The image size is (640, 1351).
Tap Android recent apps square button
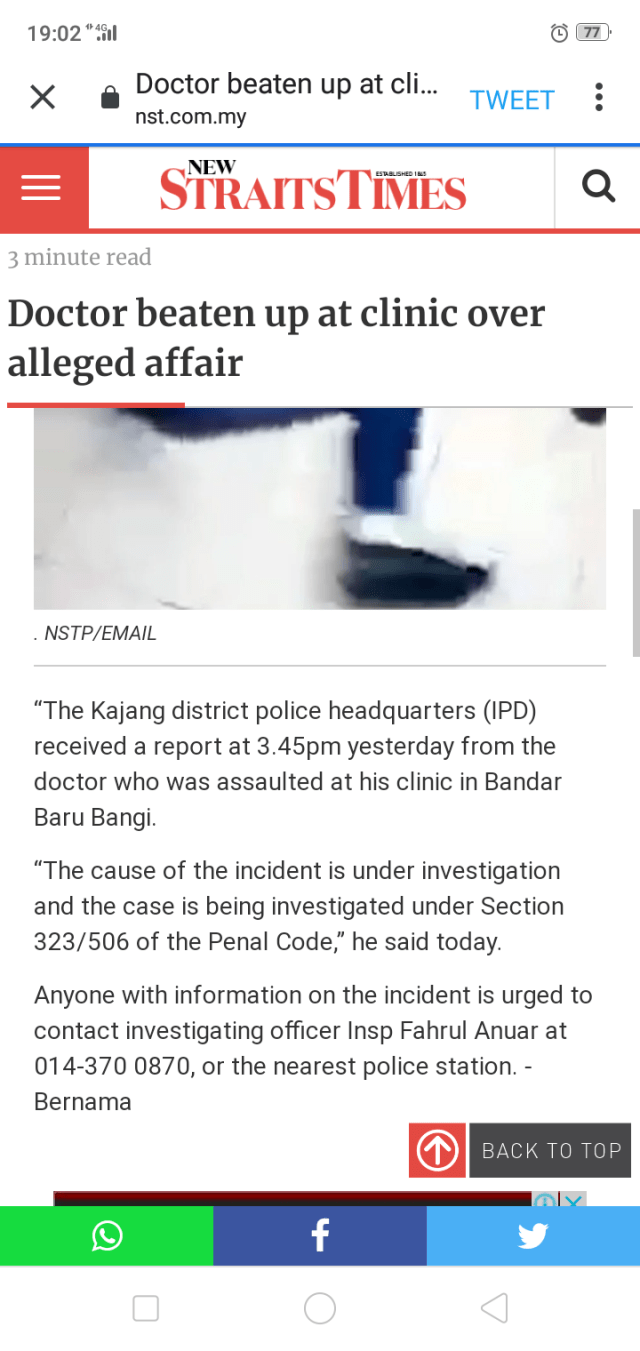pos(146,1308)
